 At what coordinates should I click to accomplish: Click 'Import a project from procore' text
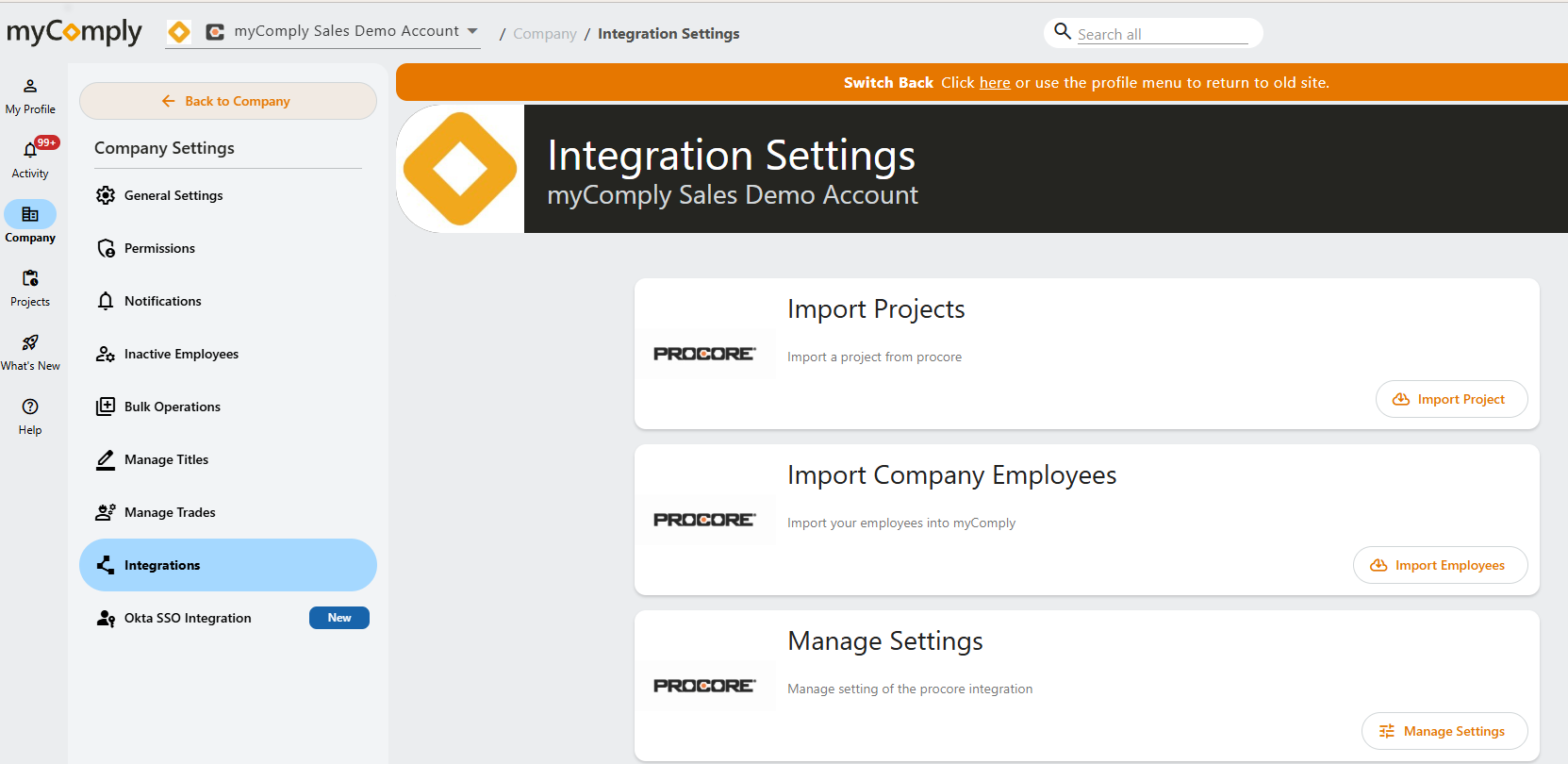tap(874, 357)
